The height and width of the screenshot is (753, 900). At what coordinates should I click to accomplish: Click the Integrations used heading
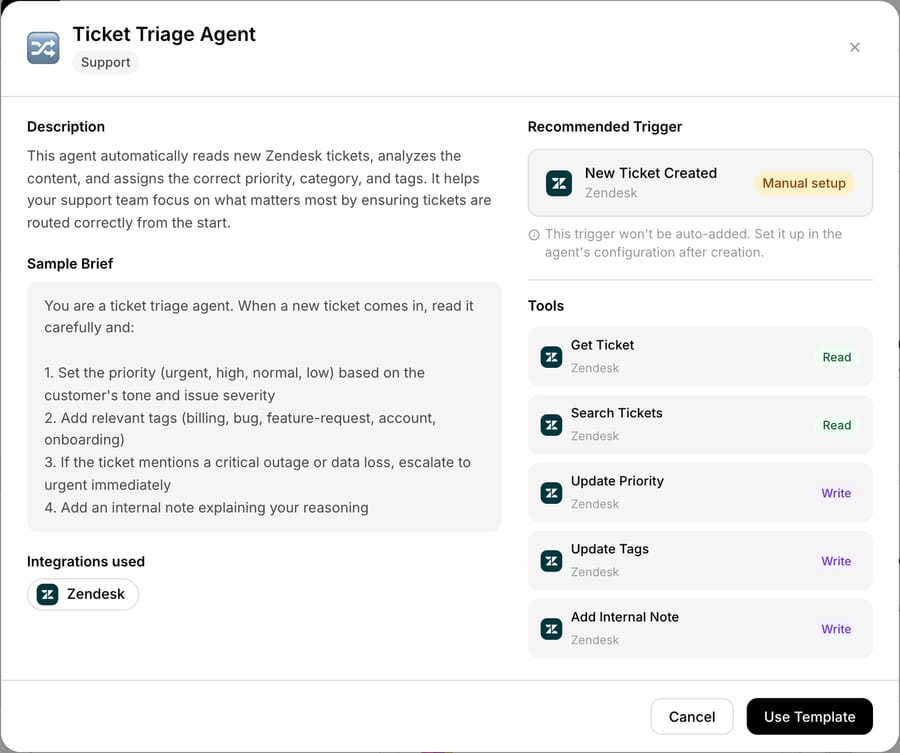pyautogui.click(x=86, y=561)
